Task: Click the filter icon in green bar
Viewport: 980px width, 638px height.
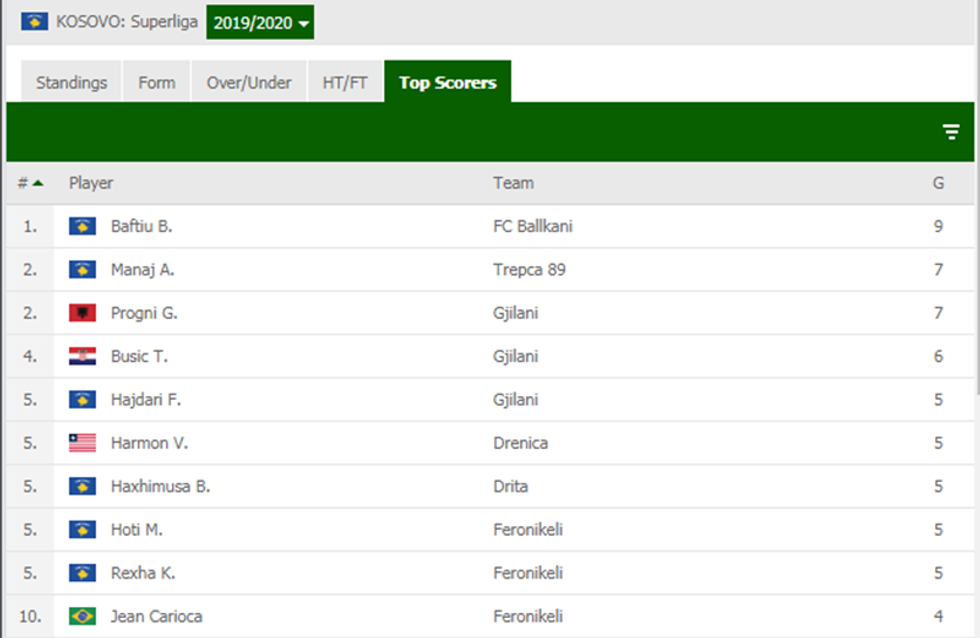Action: click(951, 132)
